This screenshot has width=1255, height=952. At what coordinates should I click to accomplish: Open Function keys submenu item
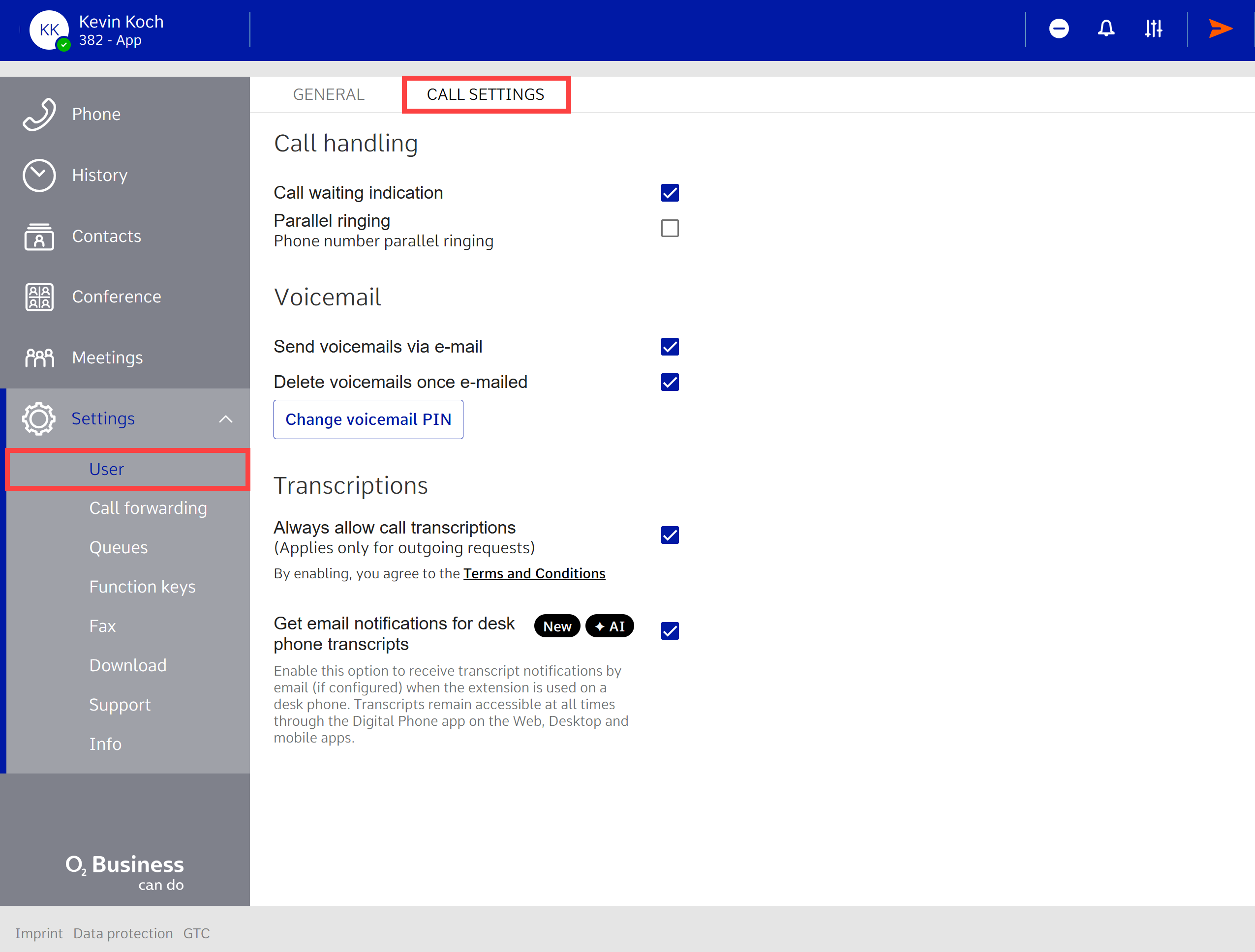[x=142, y=587]
